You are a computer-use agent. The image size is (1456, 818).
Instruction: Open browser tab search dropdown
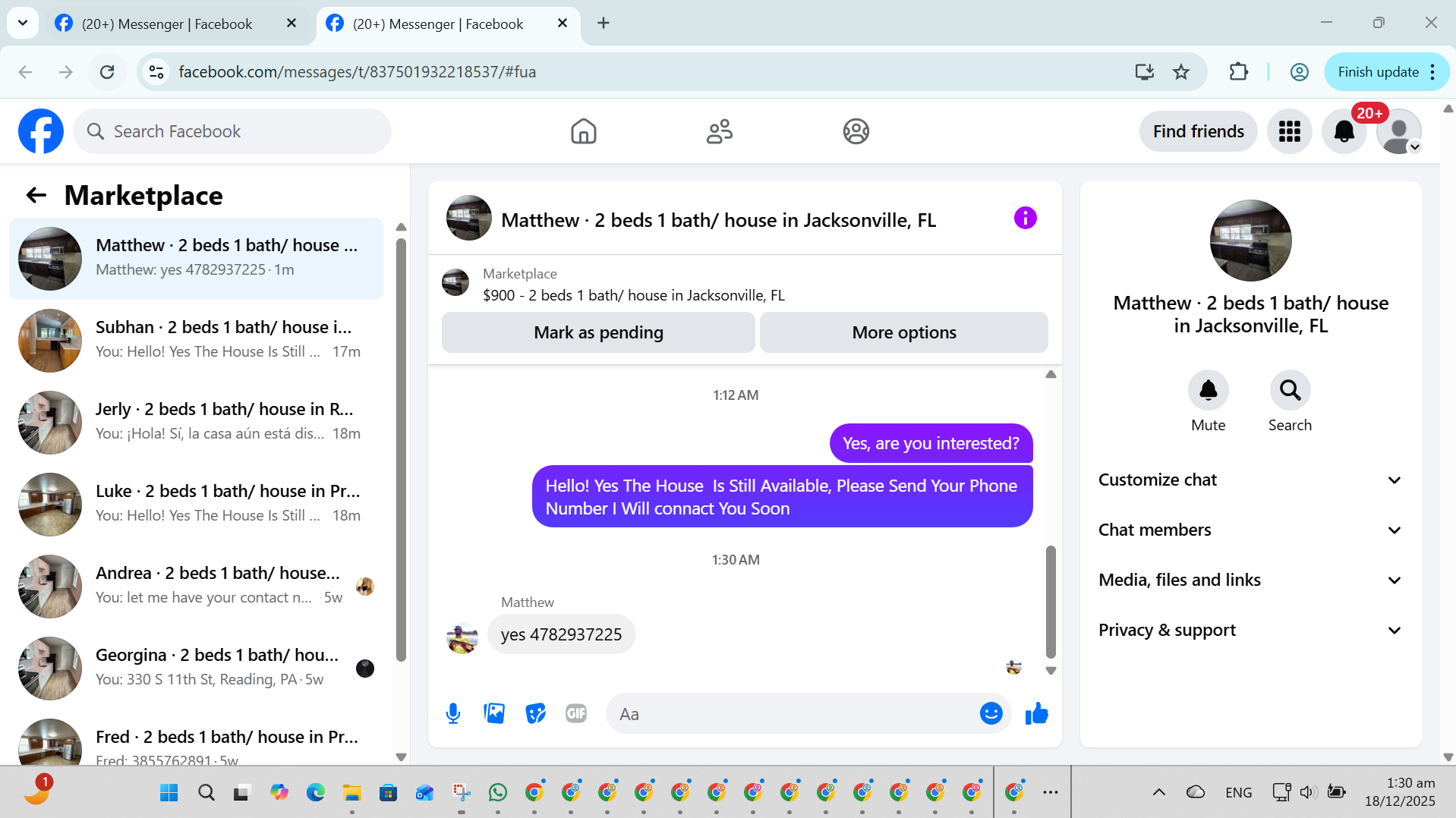(x=23, y=23)
